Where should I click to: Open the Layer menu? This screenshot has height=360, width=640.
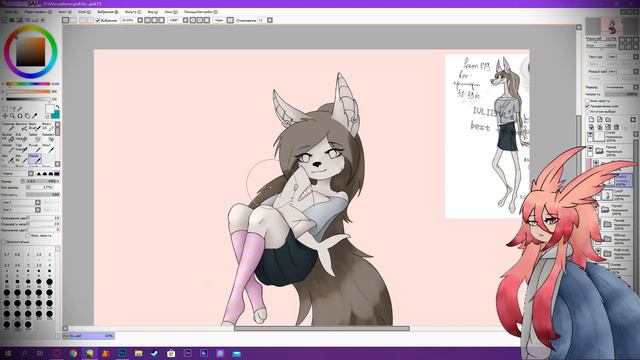click(x=85, y=12)
